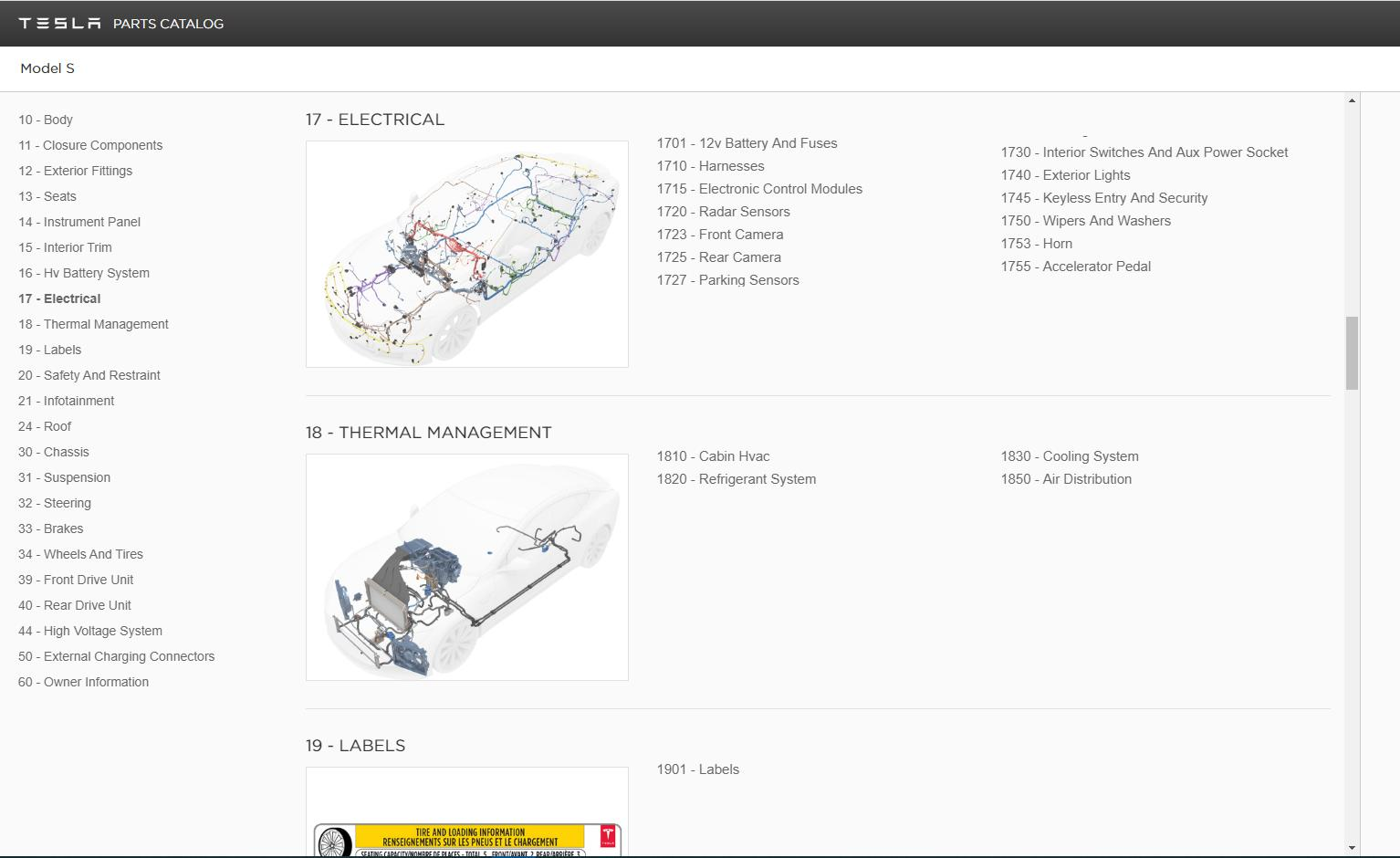Image resolution: width=1400 pixels, height=858 pixels.
Task: Open 1755 - Accelerator Pedal
Action: point(1076,267)
